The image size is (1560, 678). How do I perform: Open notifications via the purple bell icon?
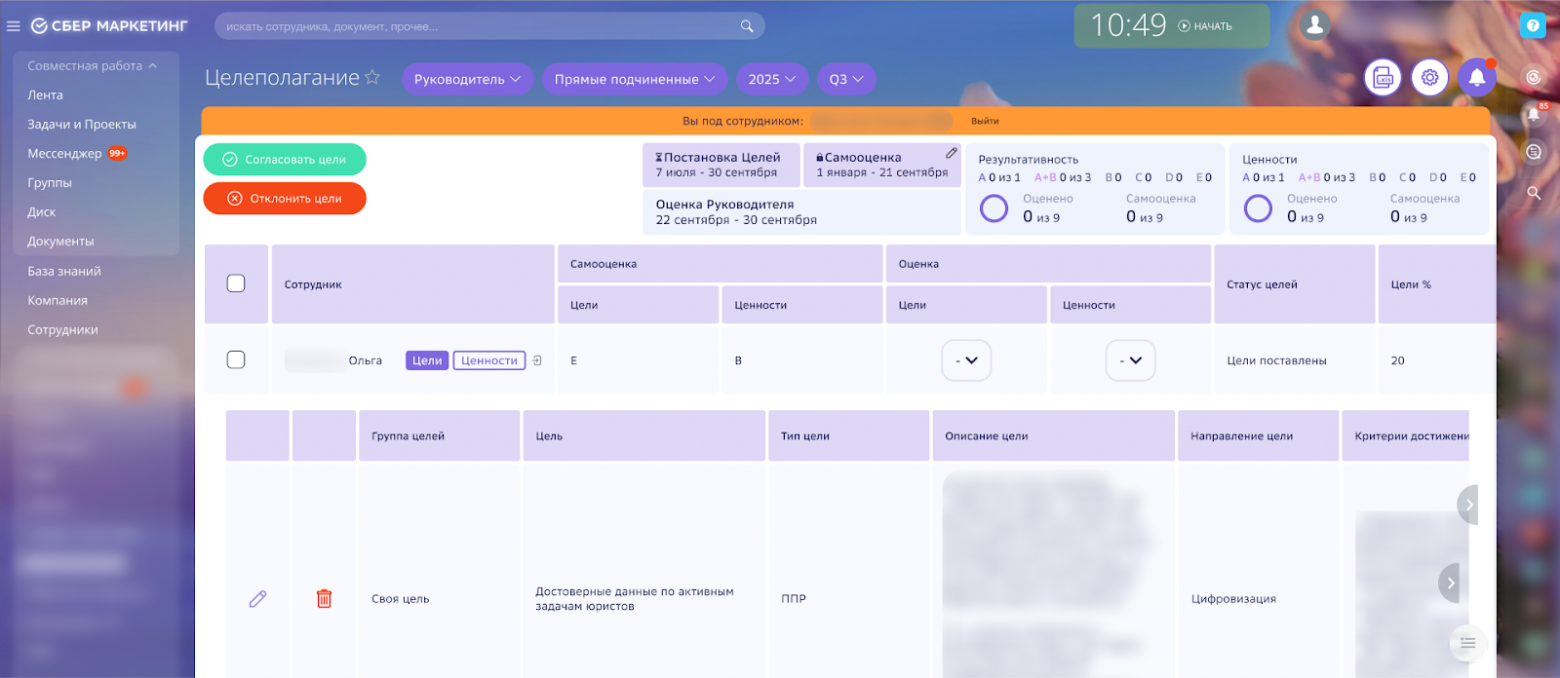click(x=1477, y=77)
